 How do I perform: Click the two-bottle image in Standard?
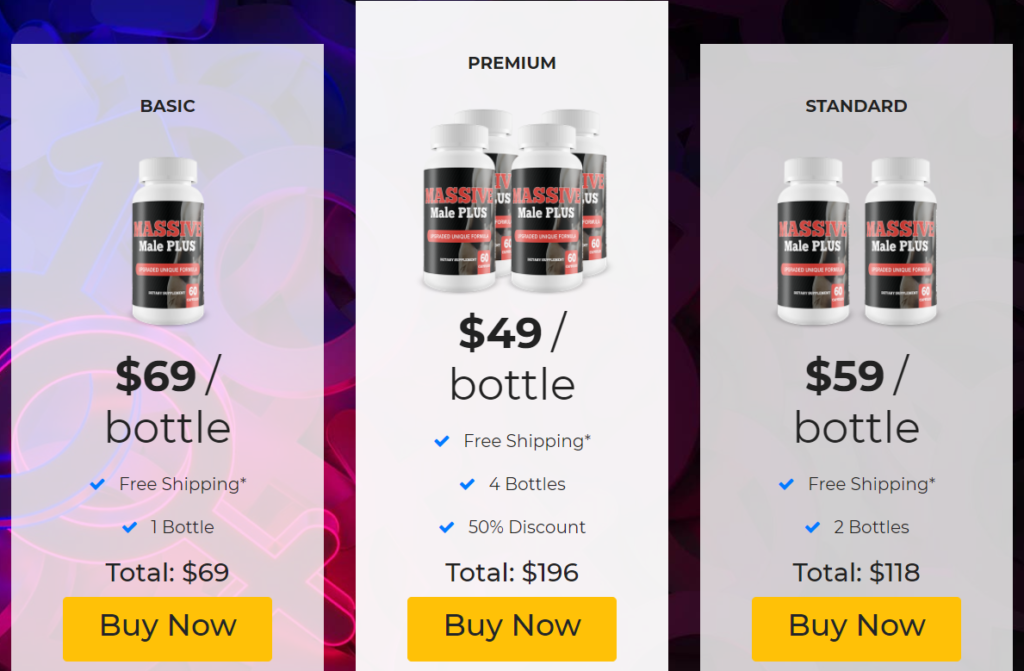tap(856, 241)
